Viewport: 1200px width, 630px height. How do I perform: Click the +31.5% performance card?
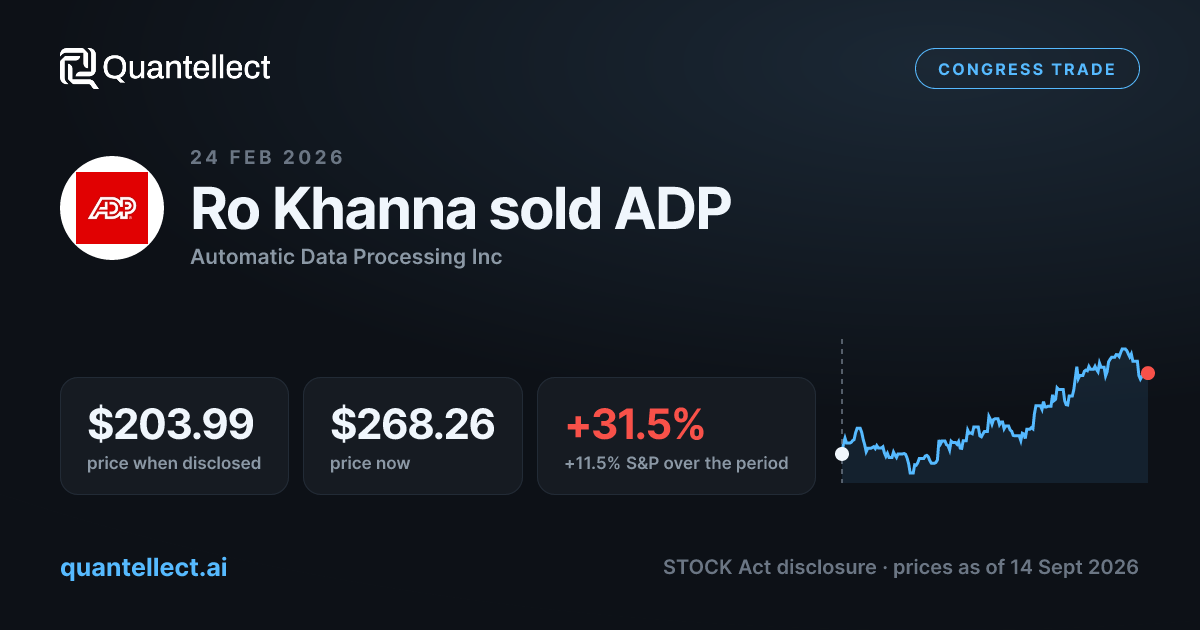[676, 435]
